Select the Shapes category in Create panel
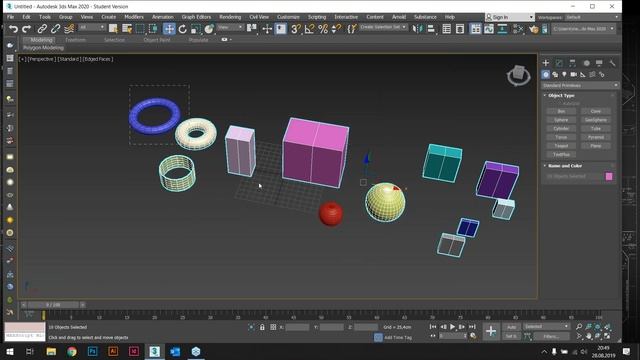The width and height of the screenshot is (640, 360). pyautogui.click(x=555, y=75)
